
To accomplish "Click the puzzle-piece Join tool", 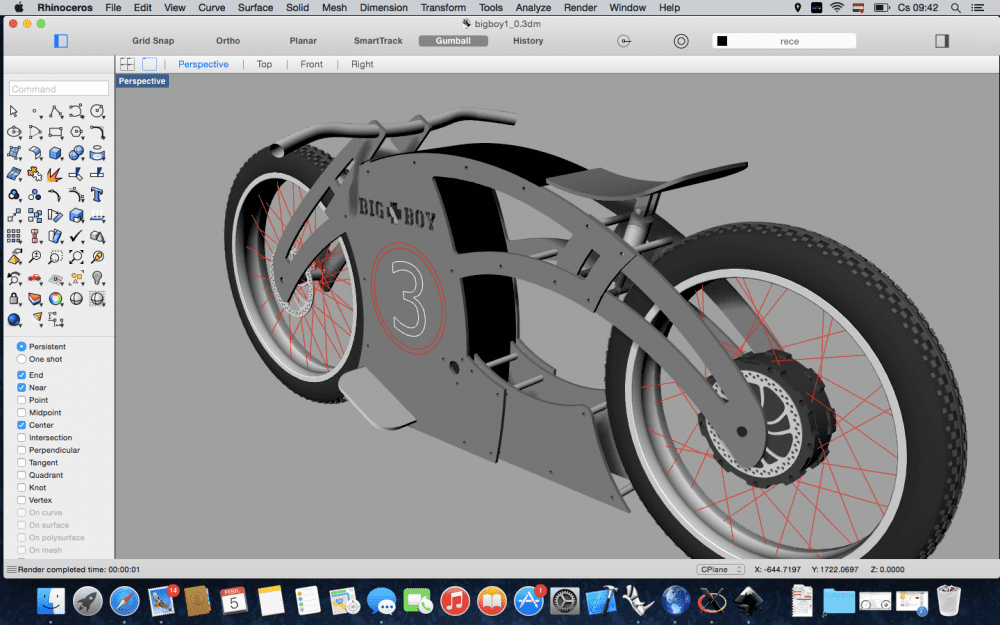I will coord(35,174).
